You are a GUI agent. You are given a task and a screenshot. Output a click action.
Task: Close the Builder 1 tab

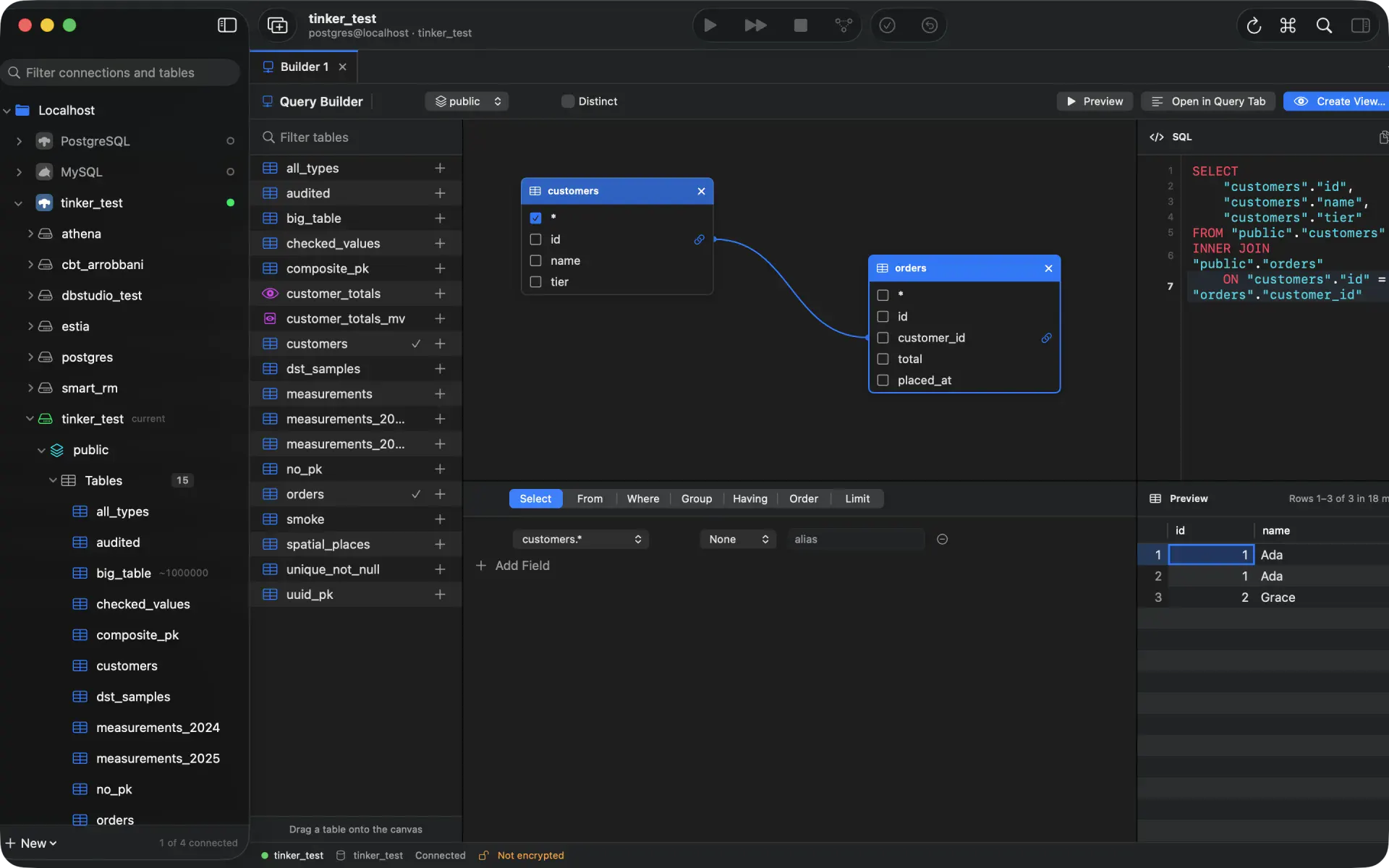tap(343, 67)
